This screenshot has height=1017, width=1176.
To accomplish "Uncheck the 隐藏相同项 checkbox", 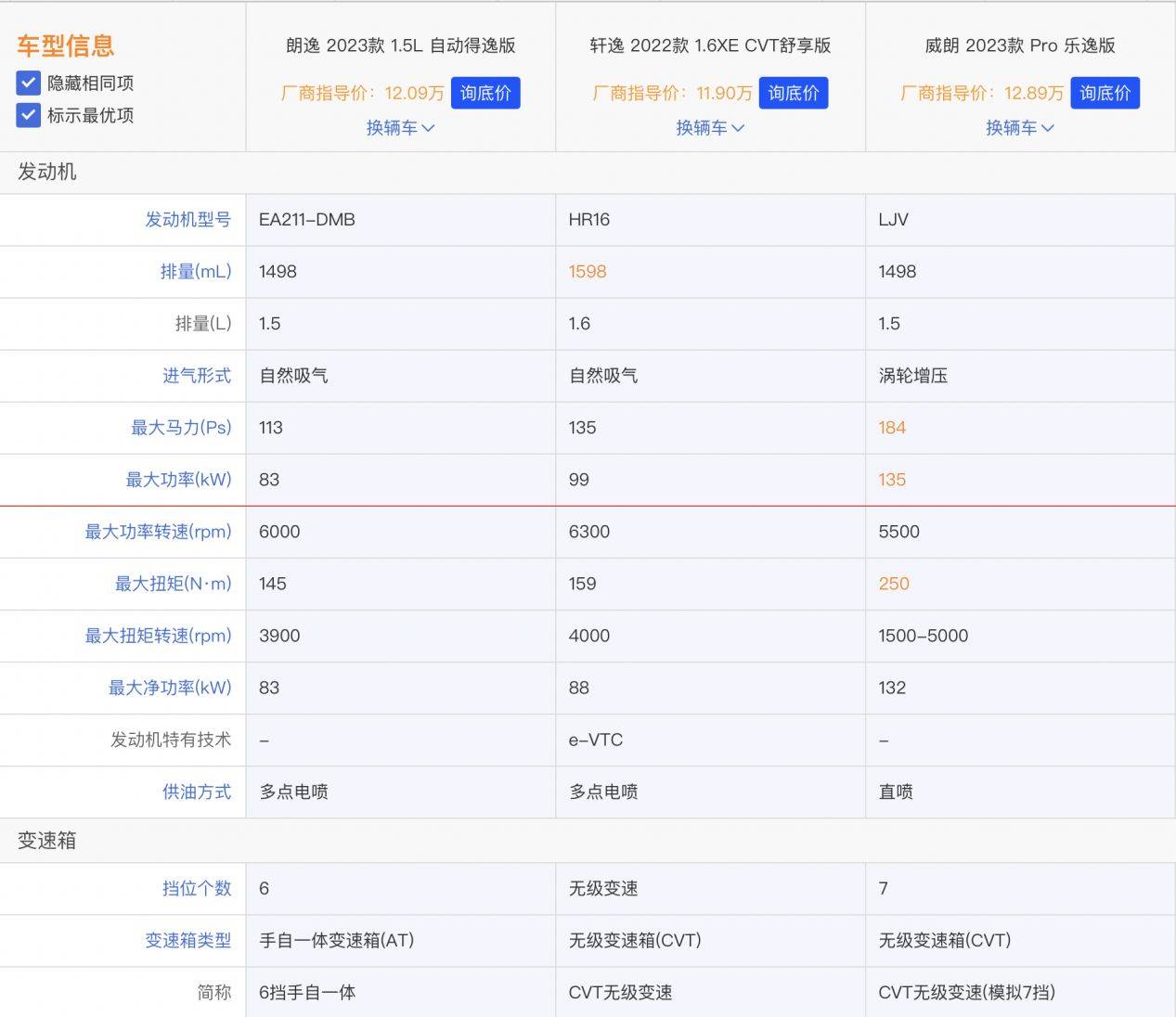I will (29, 84).
